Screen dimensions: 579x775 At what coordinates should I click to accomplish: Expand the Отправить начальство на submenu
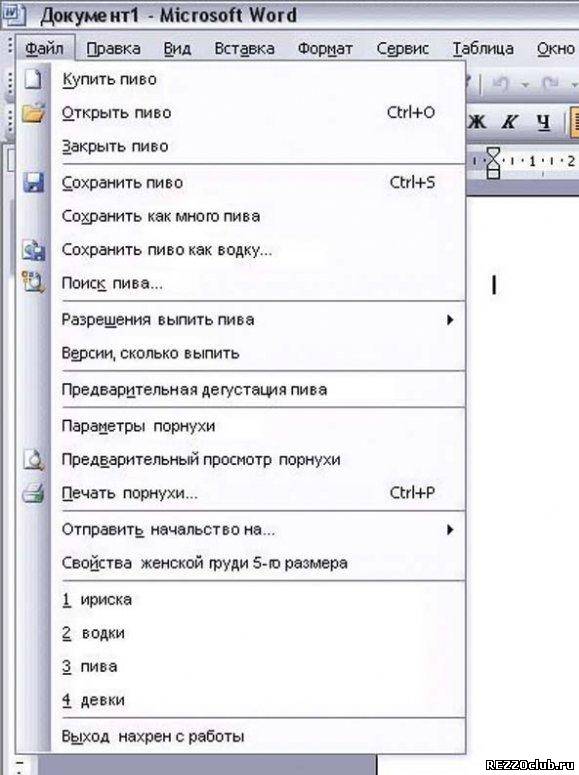(x=450, y=530)
